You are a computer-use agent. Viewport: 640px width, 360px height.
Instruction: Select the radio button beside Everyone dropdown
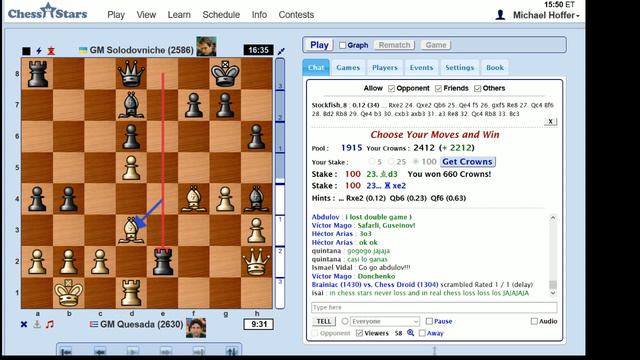coord(344,321)
